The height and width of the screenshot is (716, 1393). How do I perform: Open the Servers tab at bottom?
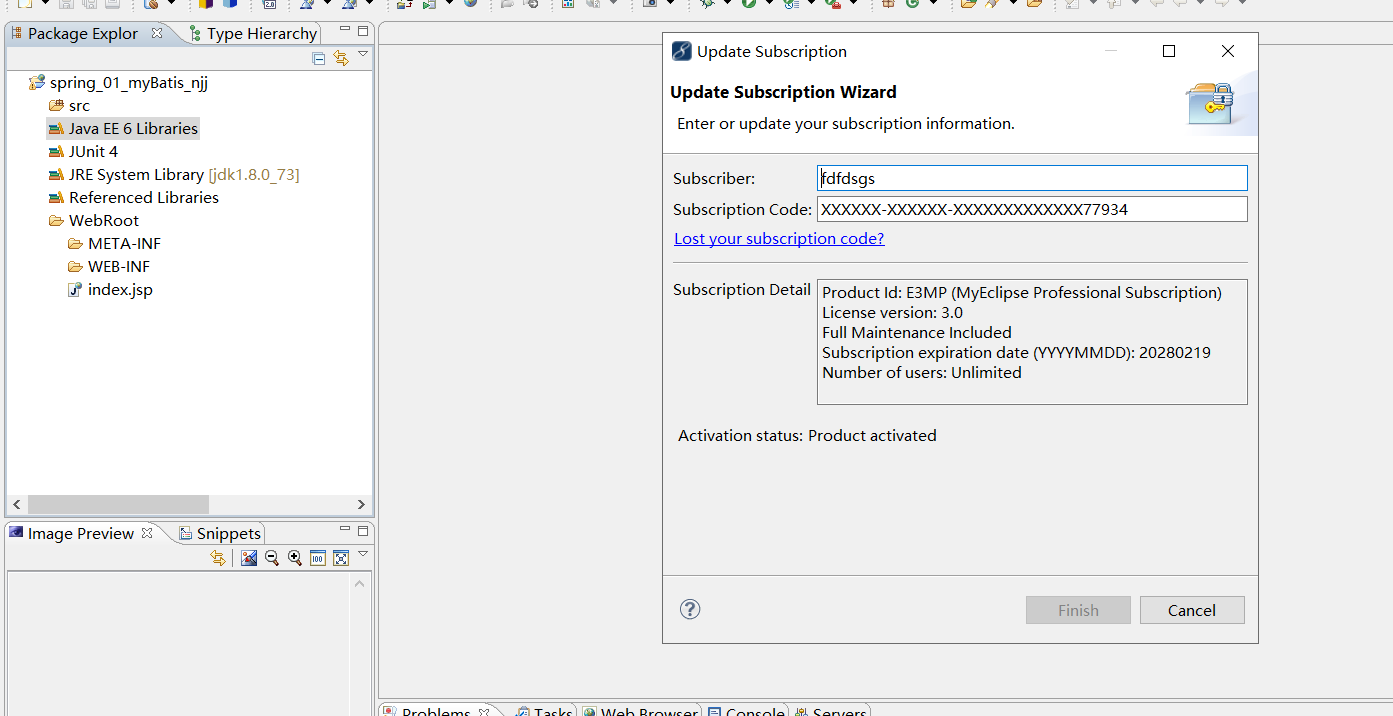[831, 711]
